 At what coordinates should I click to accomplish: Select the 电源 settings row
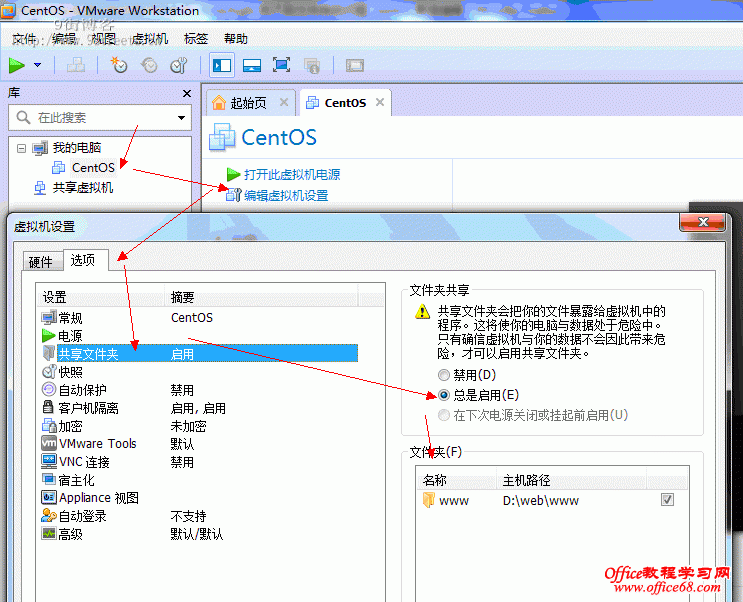(x=199, y=336)
